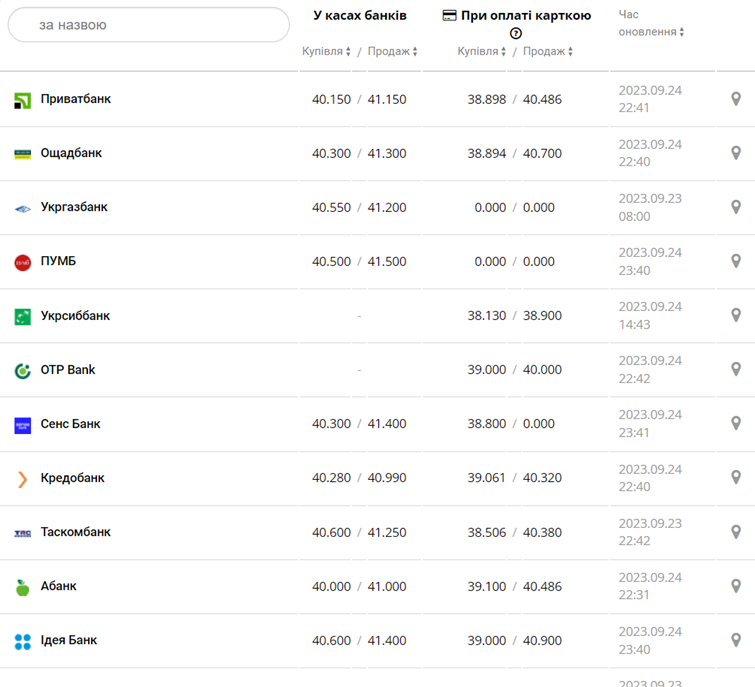Image resolution: width=755 pixels, height=687 pixels.
Task: Sort card payment Купівля column
Action: (482, 52)
